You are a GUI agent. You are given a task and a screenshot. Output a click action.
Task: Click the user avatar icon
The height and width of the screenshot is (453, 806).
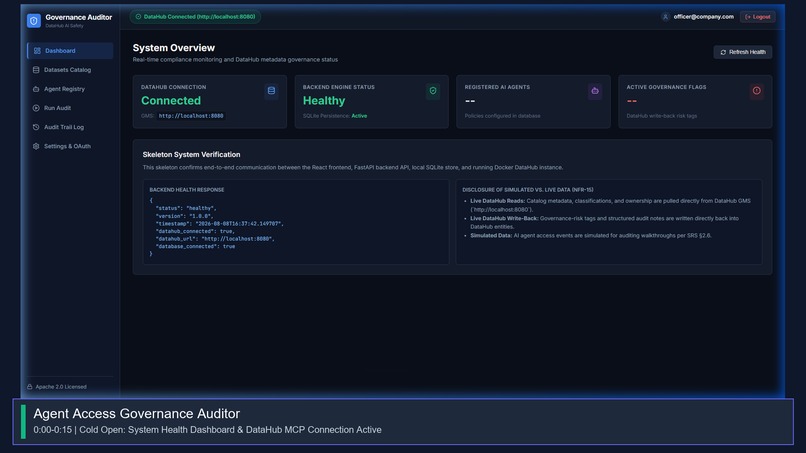pos(665,16)
